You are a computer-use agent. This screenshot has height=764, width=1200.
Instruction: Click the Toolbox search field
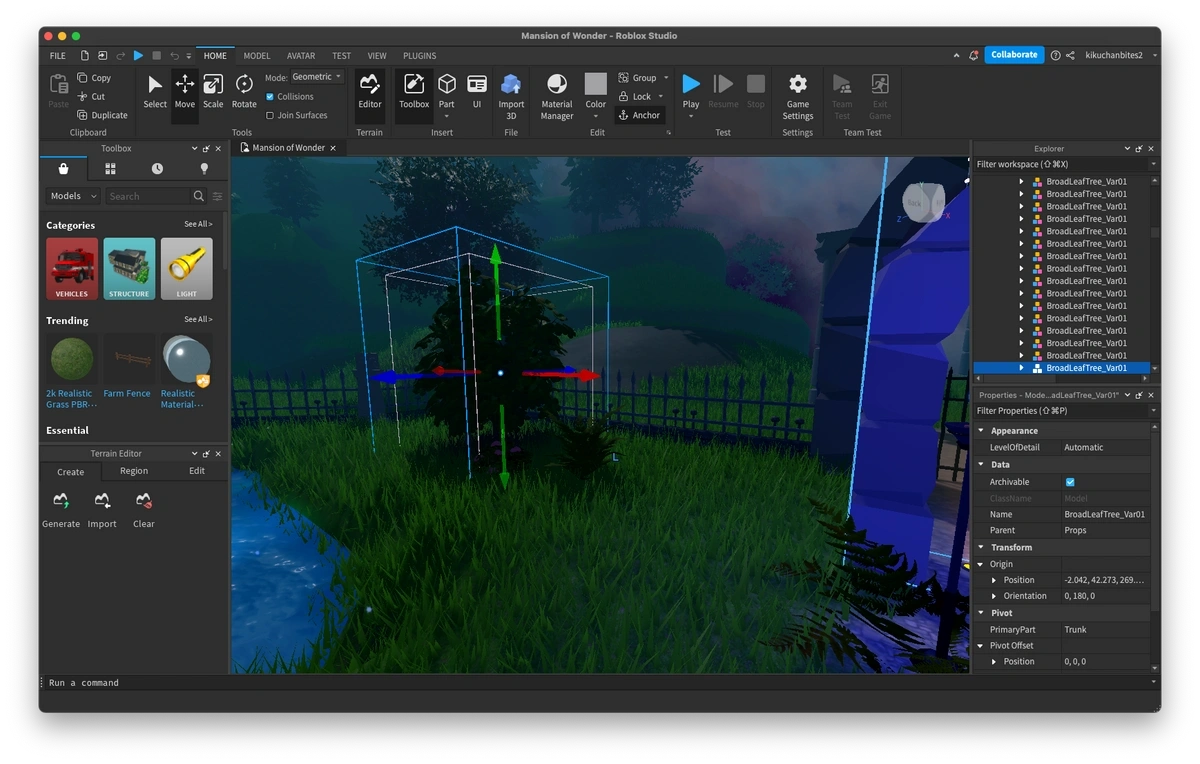point(147,197)
